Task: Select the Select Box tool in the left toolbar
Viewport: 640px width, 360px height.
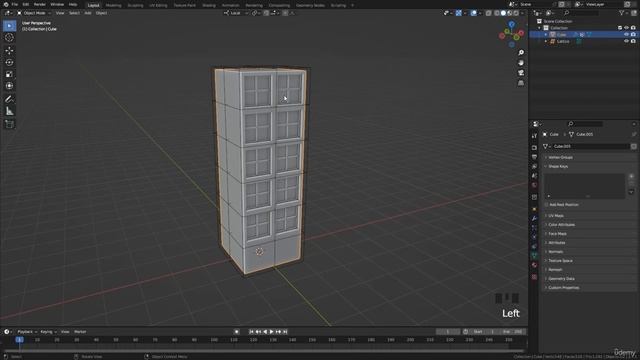Action: click(9, 26)
